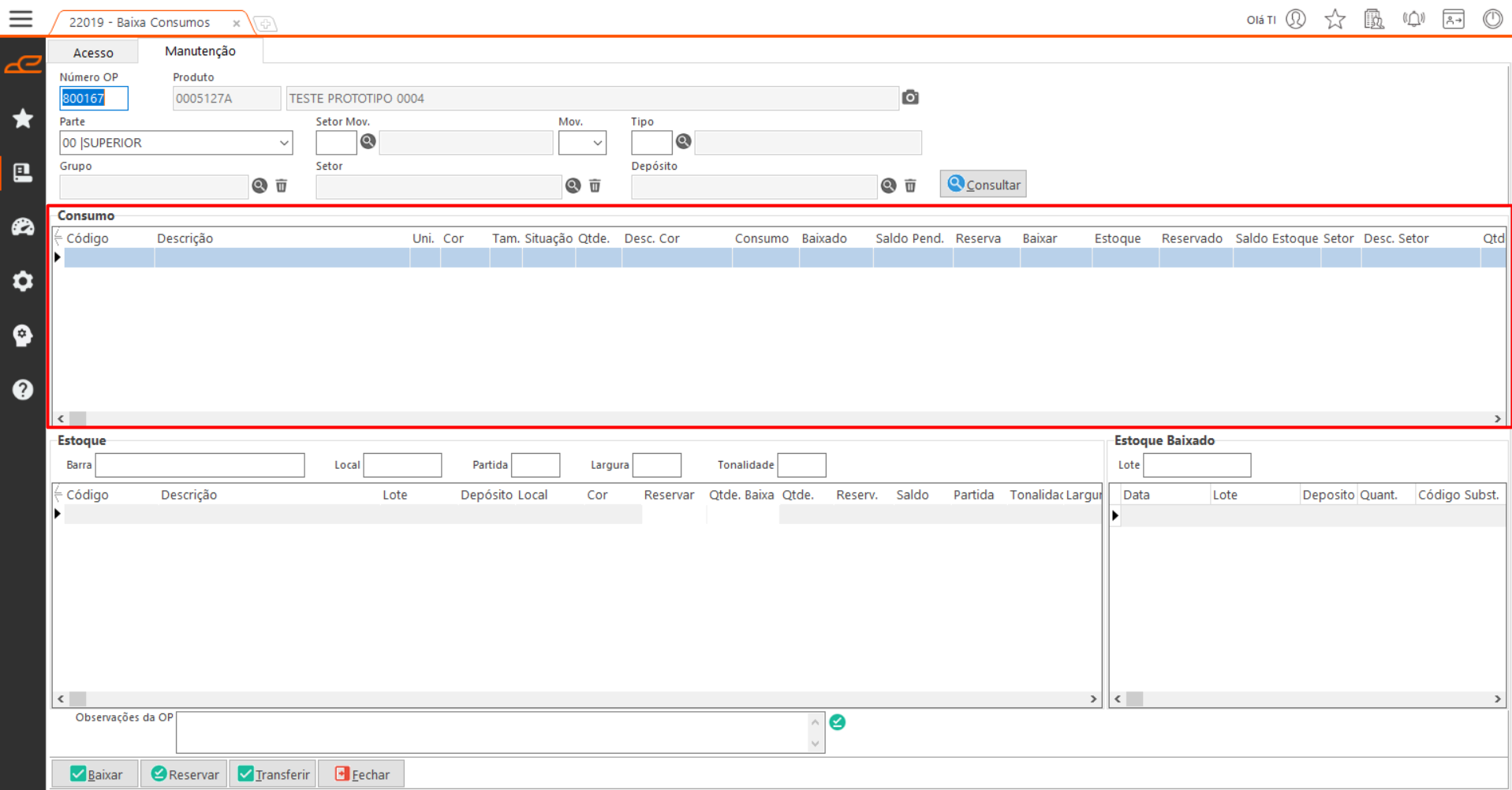Image resolution: width=1512 pixels, height=790 pixels.
Task: Click the notifications bell icon in header
Action: point(1413,20)
